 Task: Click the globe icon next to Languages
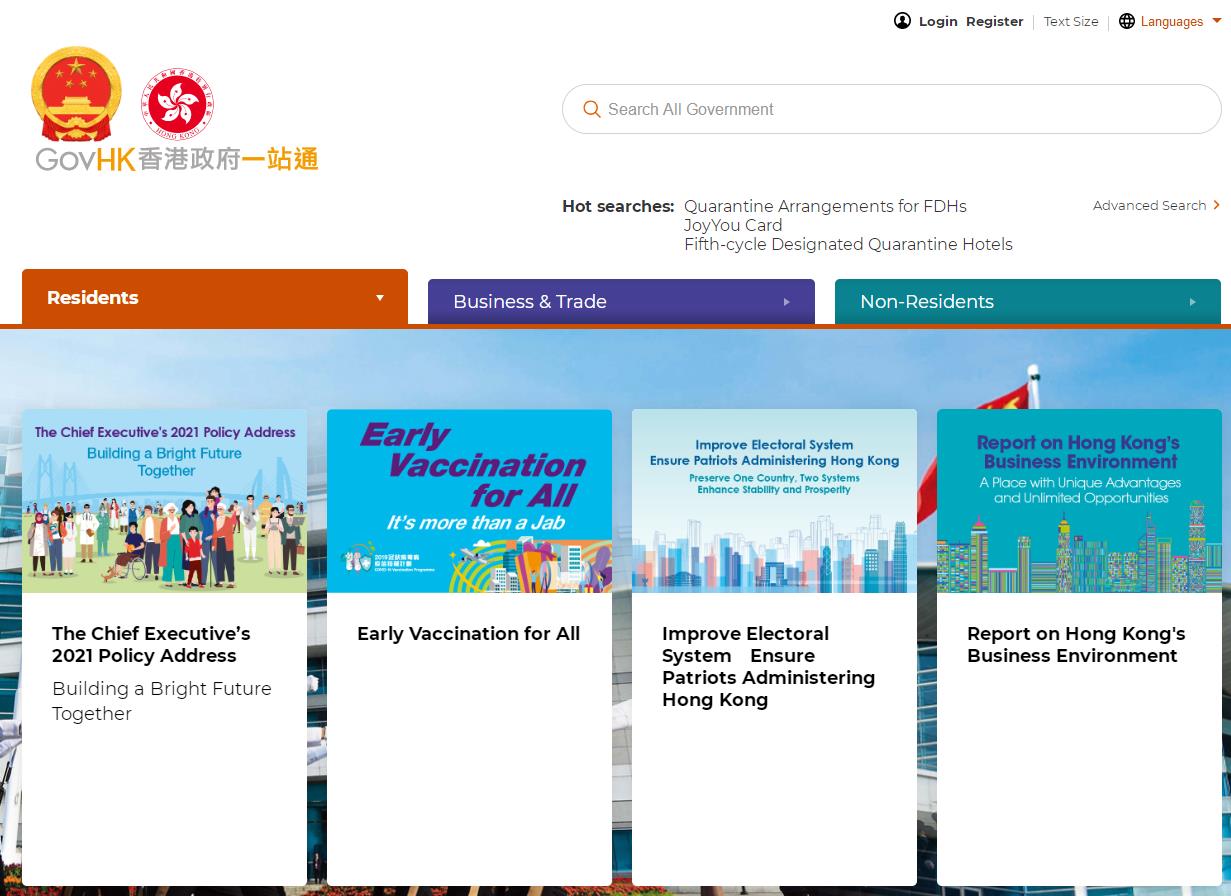(x=1127, y=21)
